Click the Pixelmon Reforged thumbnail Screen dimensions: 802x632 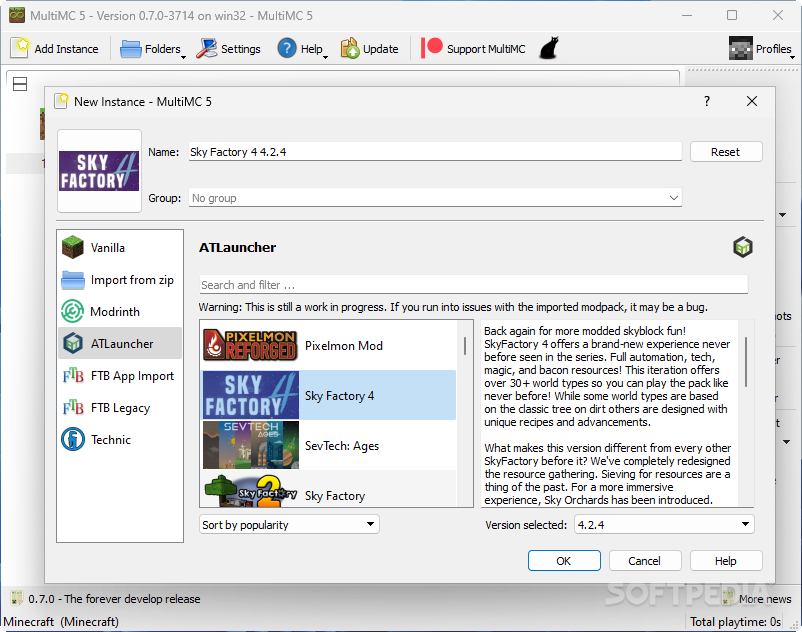(x=251, y=345)
